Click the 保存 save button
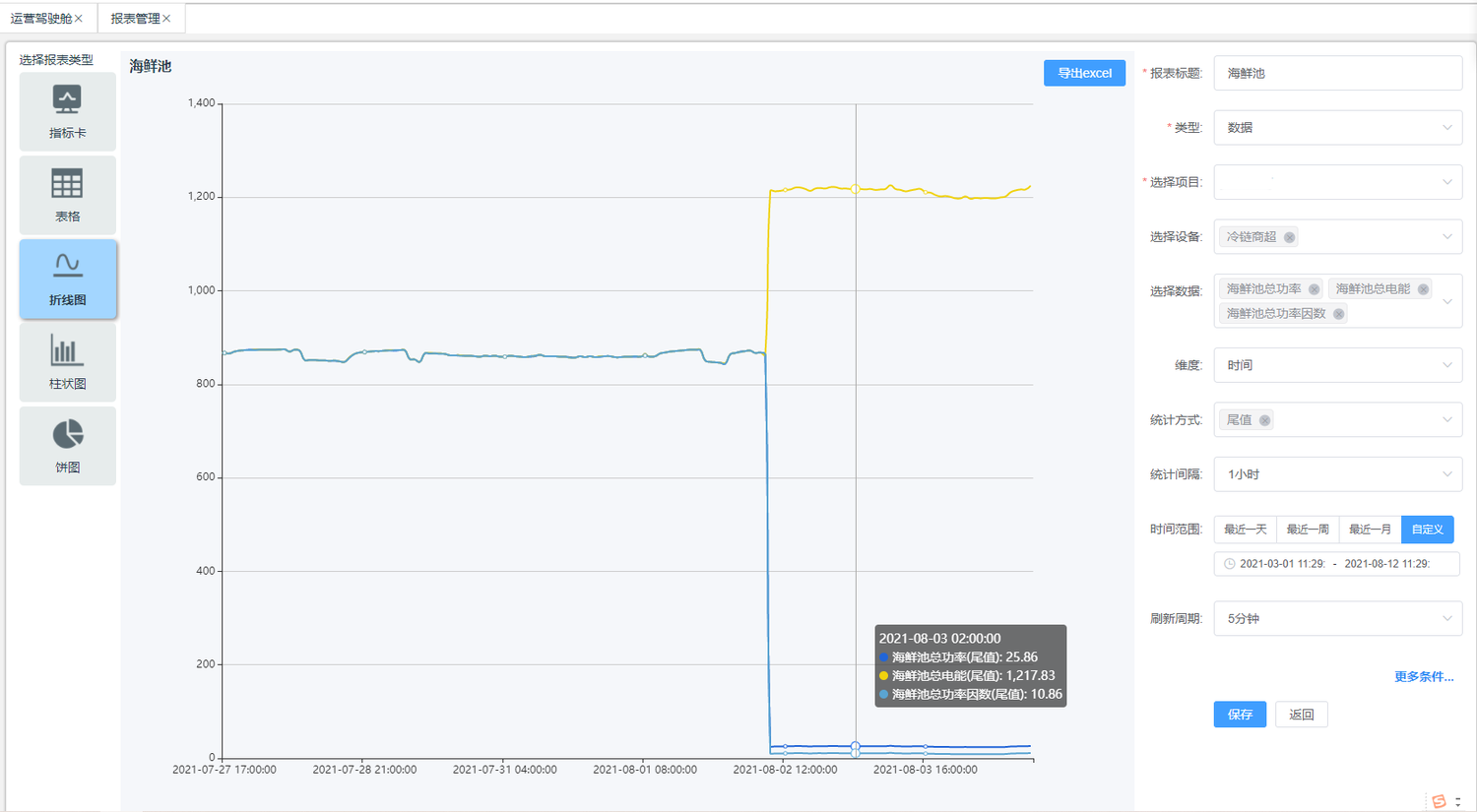Screen dimensions: 1477x812 [x=1240, y=715]
